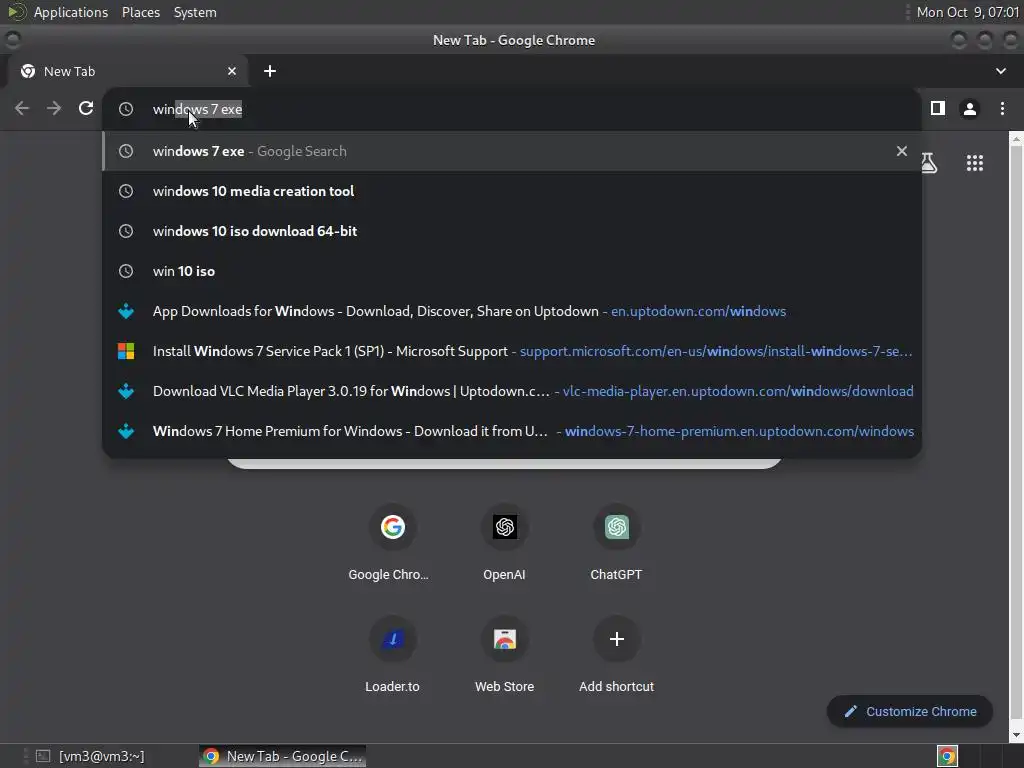Click Microsoft logo icon in suggestions
Screen dimensions: 1024x768
(x=126, y=351)
